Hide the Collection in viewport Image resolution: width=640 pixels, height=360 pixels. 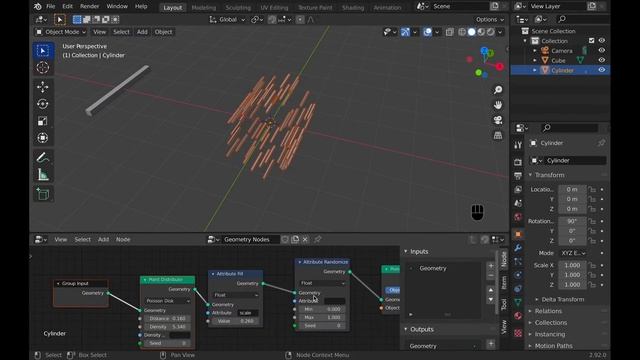[602, 40]
